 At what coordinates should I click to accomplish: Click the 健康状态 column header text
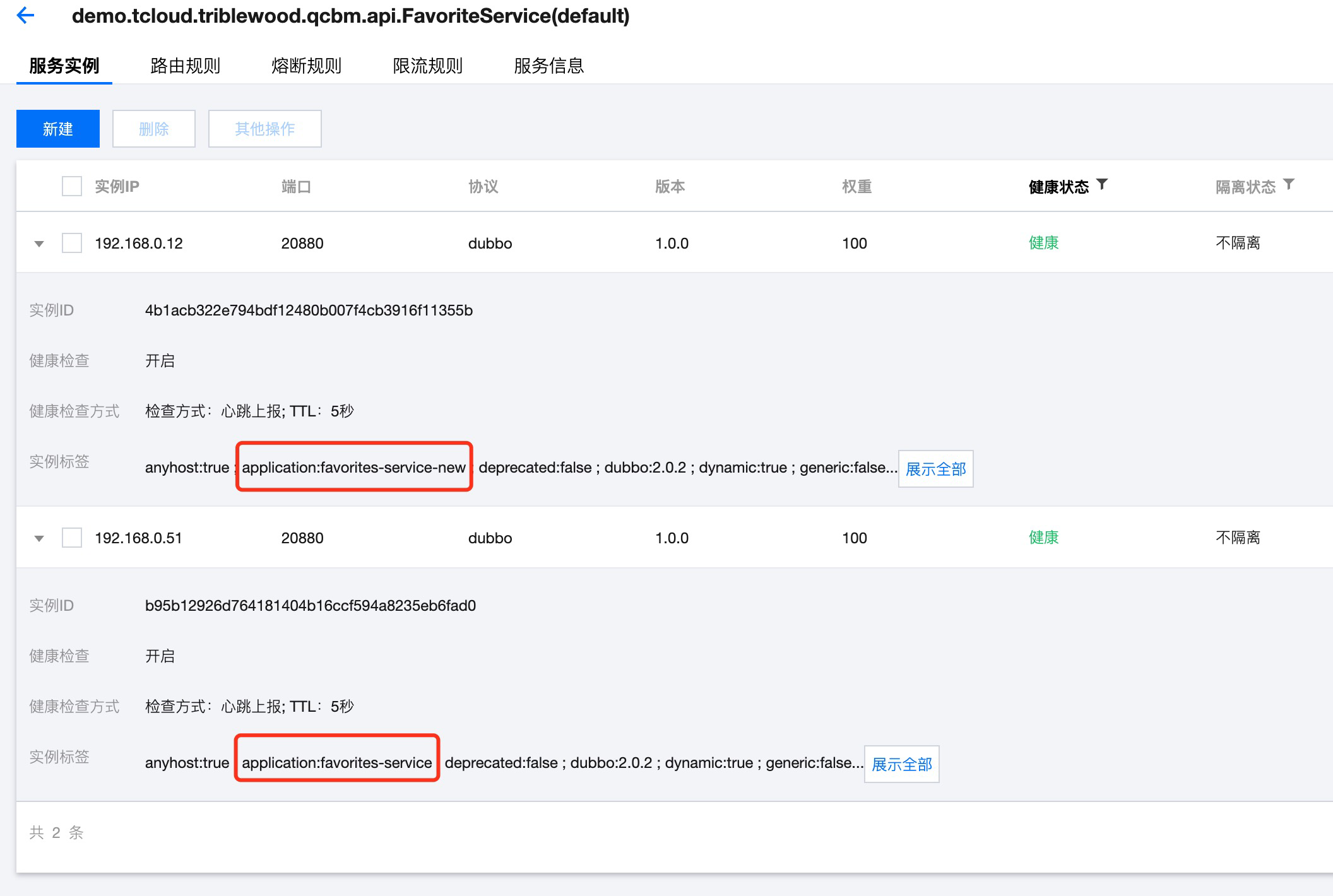pyautogui.click(x=1059, y=187)
